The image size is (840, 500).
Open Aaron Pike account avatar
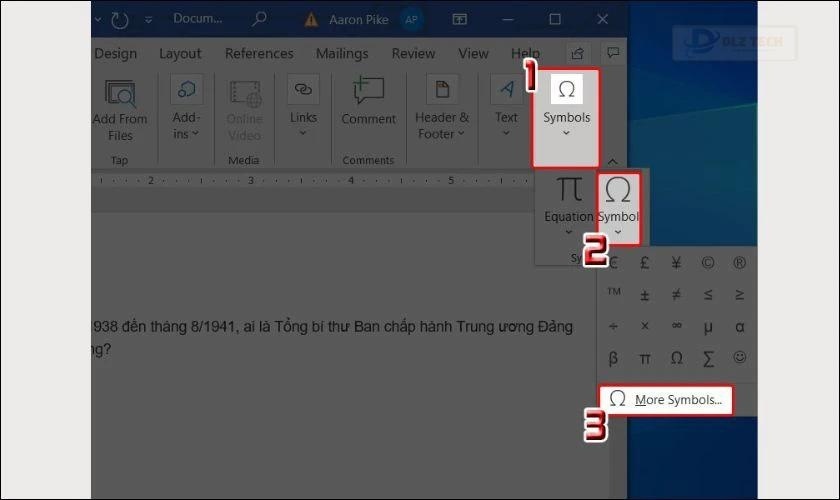(x=411, y=20)
